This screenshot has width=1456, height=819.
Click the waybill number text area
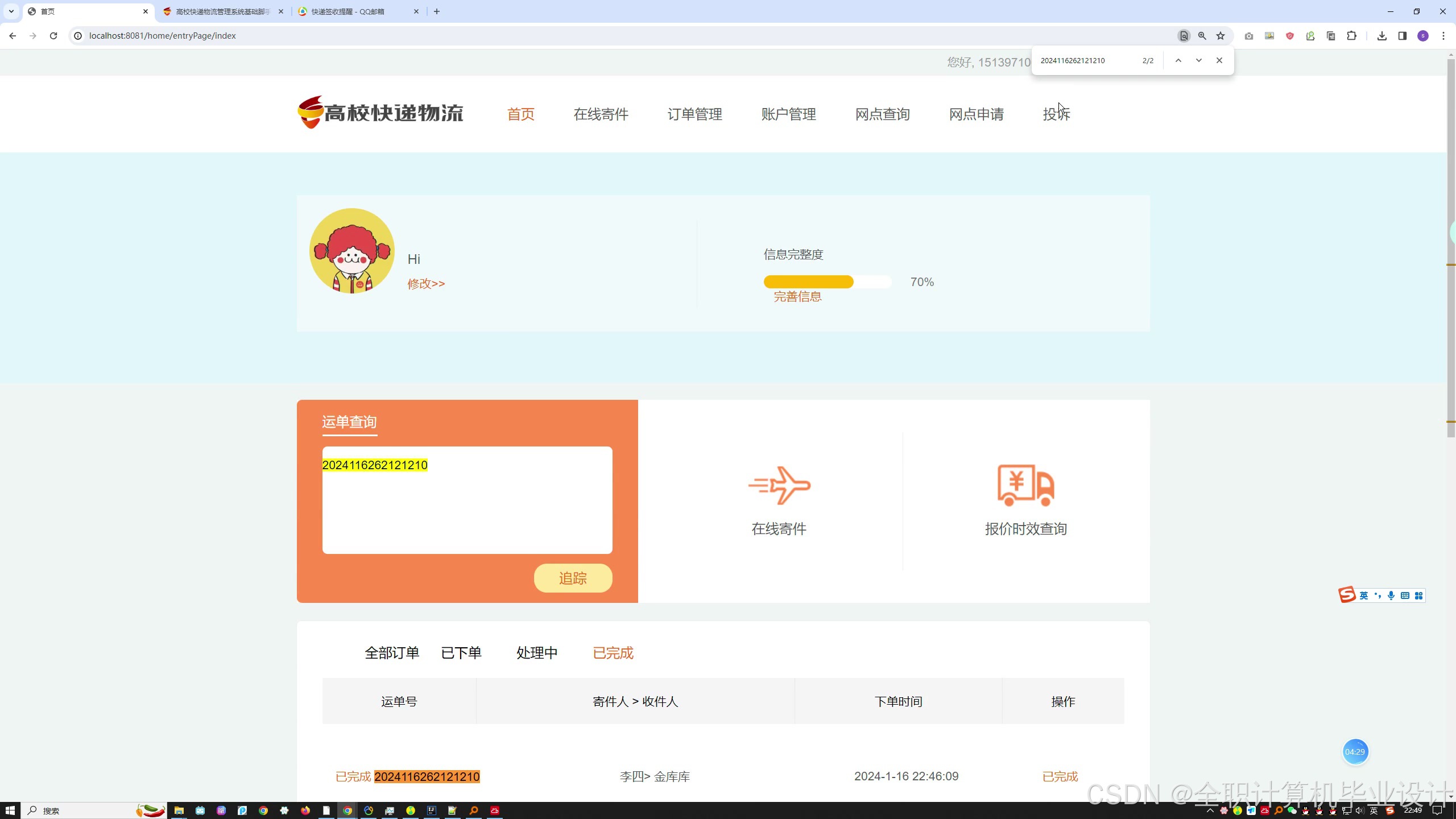point(467,500)
